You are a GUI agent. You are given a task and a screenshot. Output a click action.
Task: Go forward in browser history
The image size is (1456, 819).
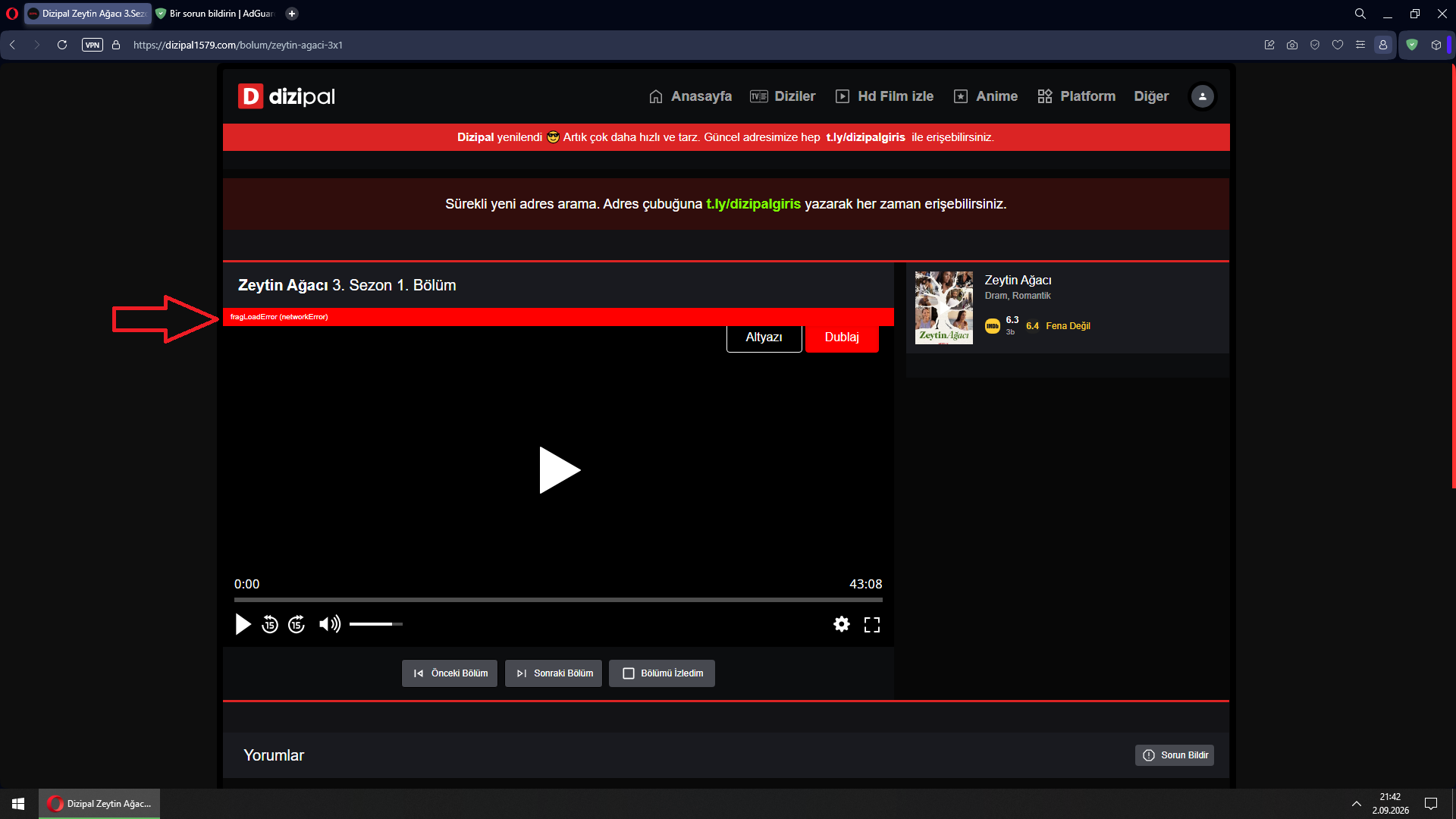pyautogui.click(x=36, y=45)
